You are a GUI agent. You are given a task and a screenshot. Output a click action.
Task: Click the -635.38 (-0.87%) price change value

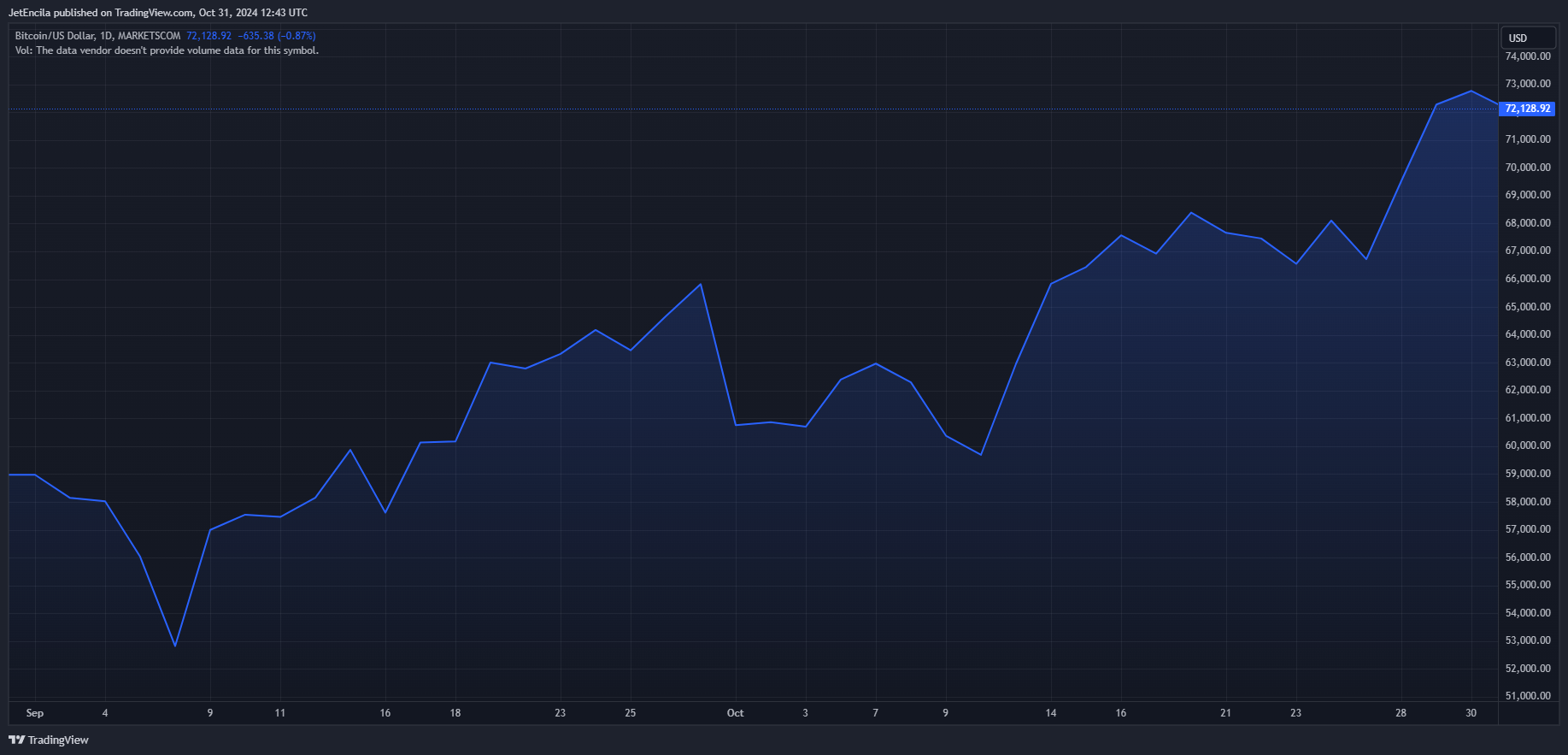[276, 36]
